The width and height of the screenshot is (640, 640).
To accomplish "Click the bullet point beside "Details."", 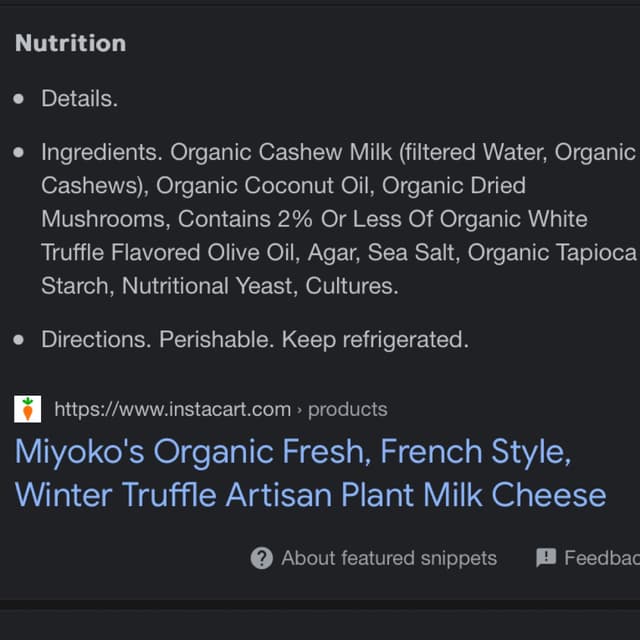I will click(x=19, y=99).
